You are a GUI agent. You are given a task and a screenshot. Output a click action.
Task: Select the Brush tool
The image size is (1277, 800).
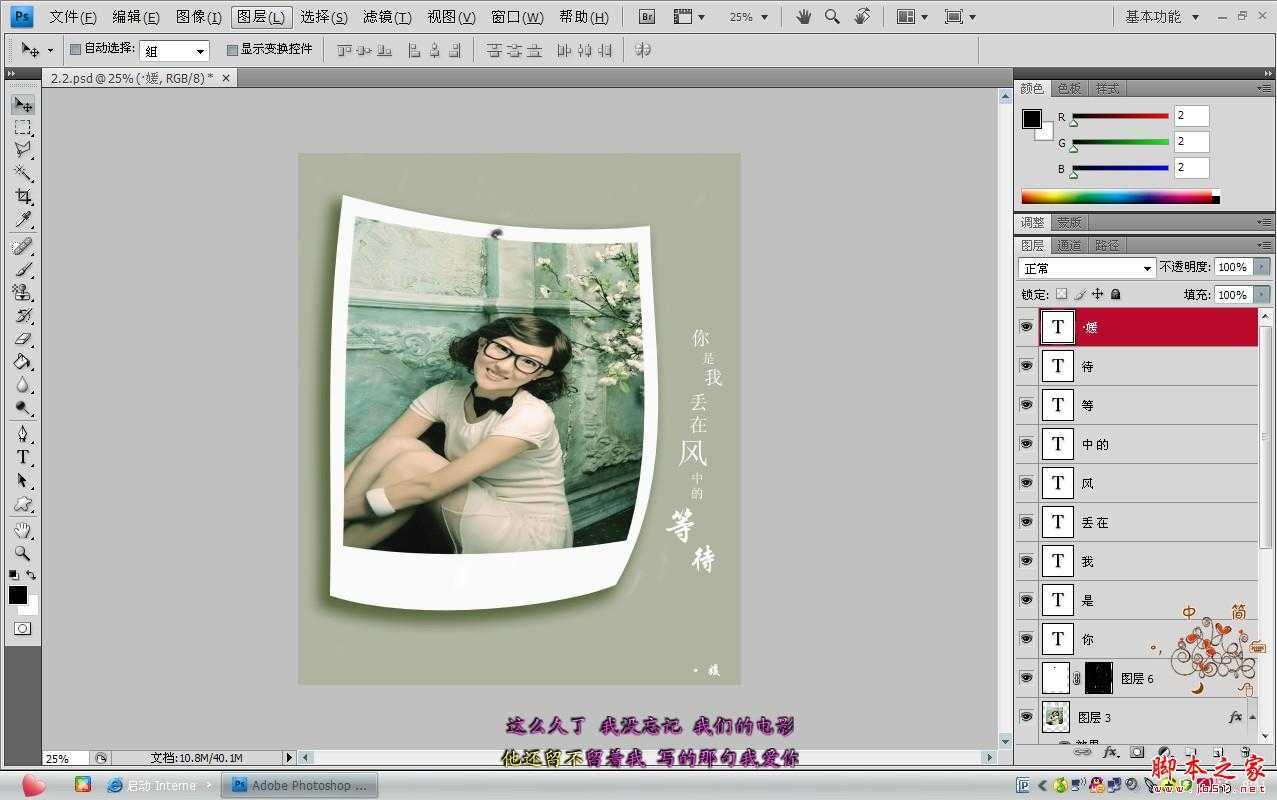coord(23,269)
